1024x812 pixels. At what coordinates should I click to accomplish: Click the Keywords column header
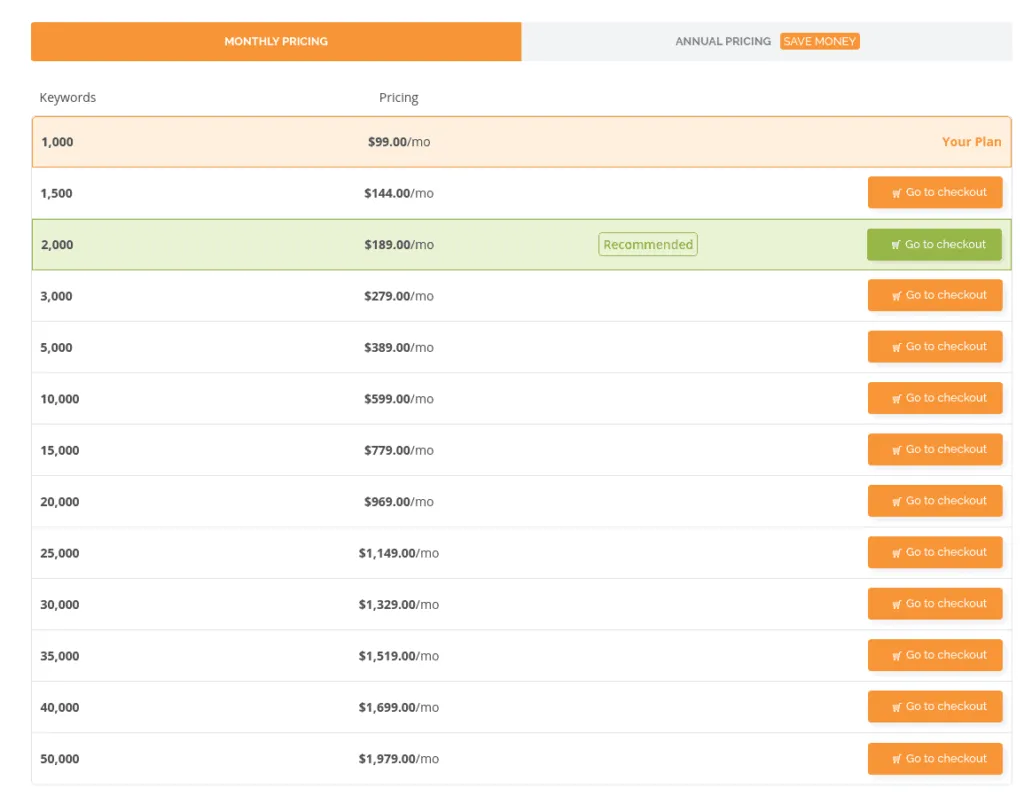(x=68, y=98)
